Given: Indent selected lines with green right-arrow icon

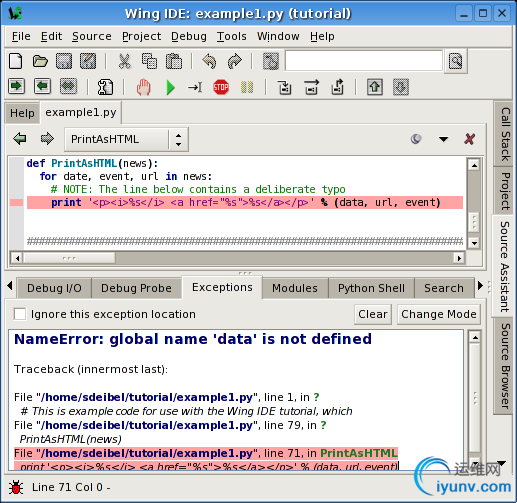Looking at the screenshot, I should (x=16, y=87).
